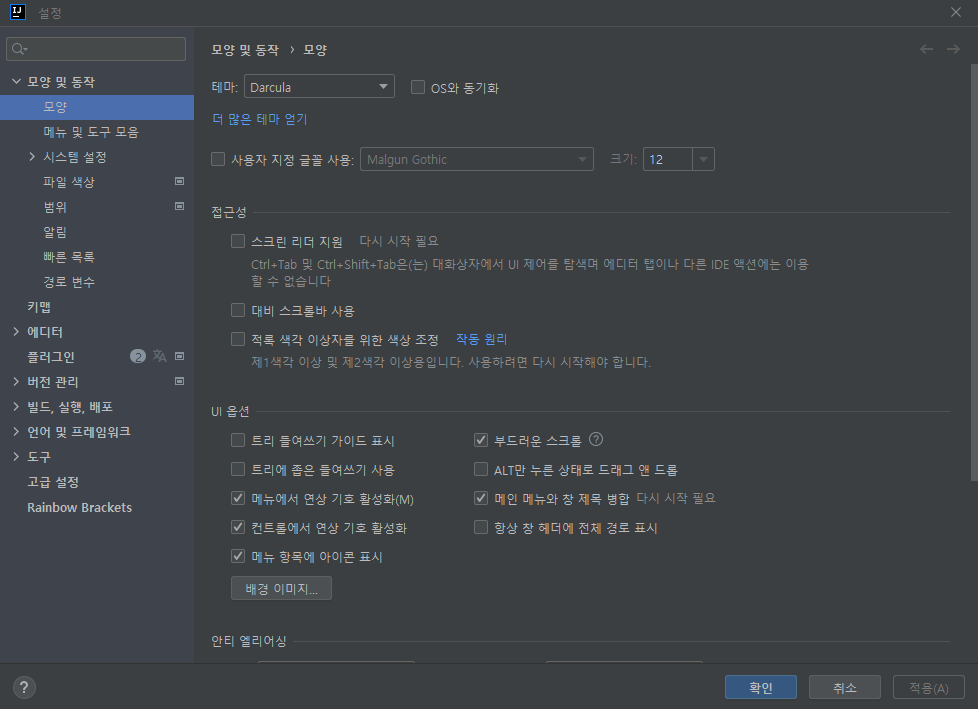
Task: Open the Malgun Gothic font dropdown
Action: [477, 159]
